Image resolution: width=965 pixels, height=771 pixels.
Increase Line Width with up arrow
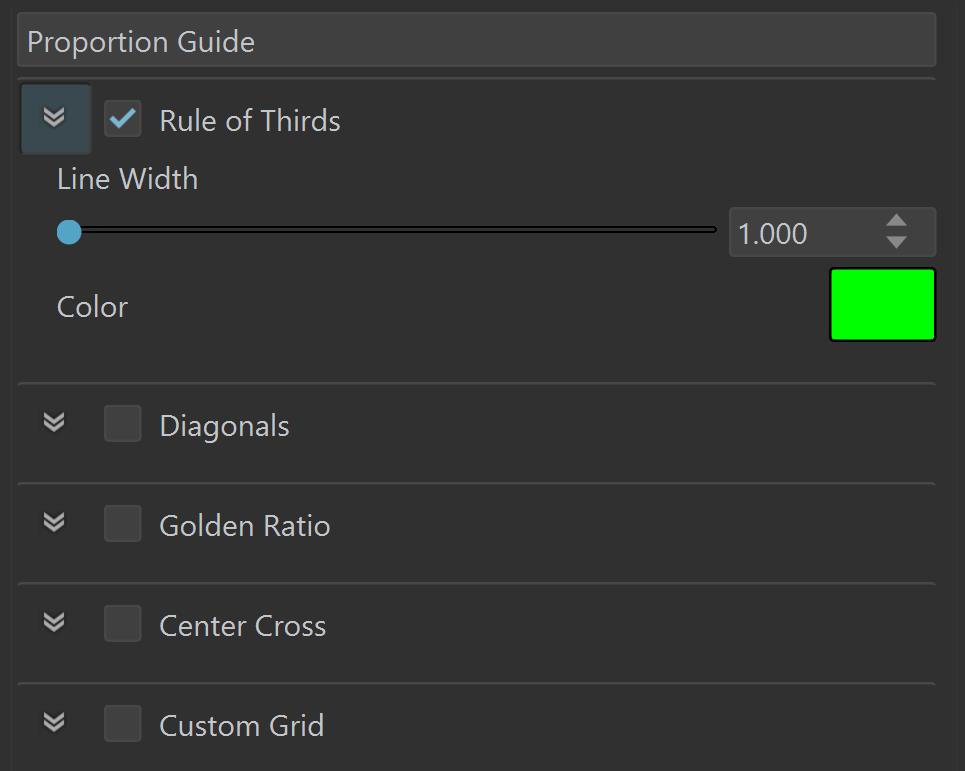(896, 221)
